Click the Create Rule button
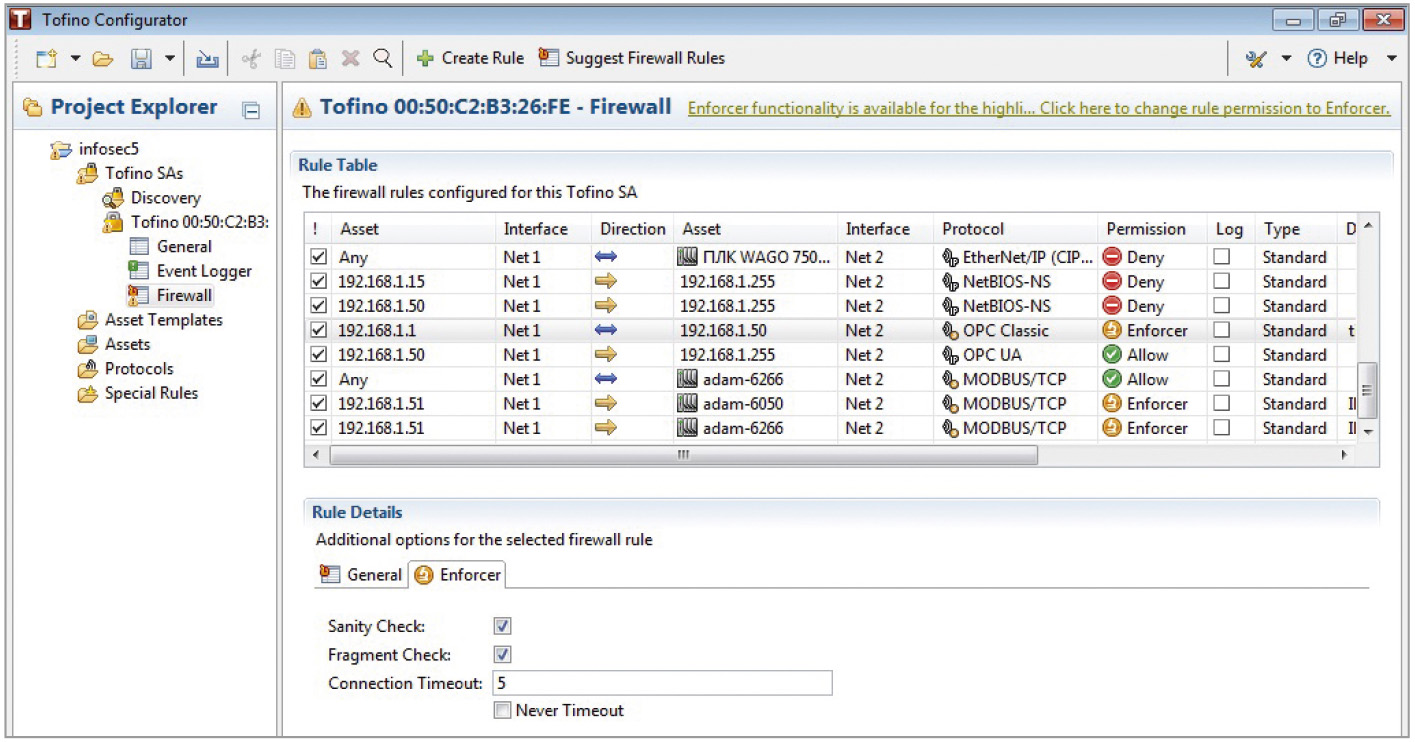Viewport: 1415px width, 742px height. tap(470, 58)
